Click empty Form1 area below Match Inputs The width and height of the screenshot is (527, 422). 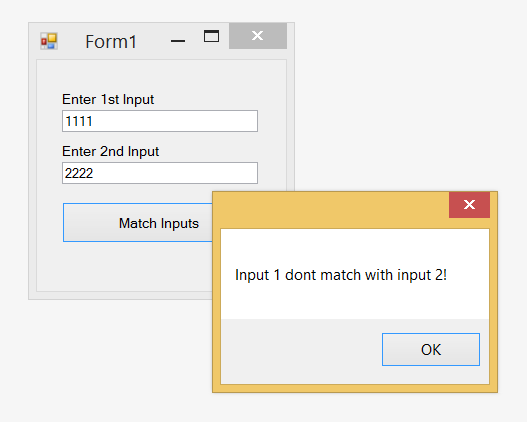click(x=124, y=266)
